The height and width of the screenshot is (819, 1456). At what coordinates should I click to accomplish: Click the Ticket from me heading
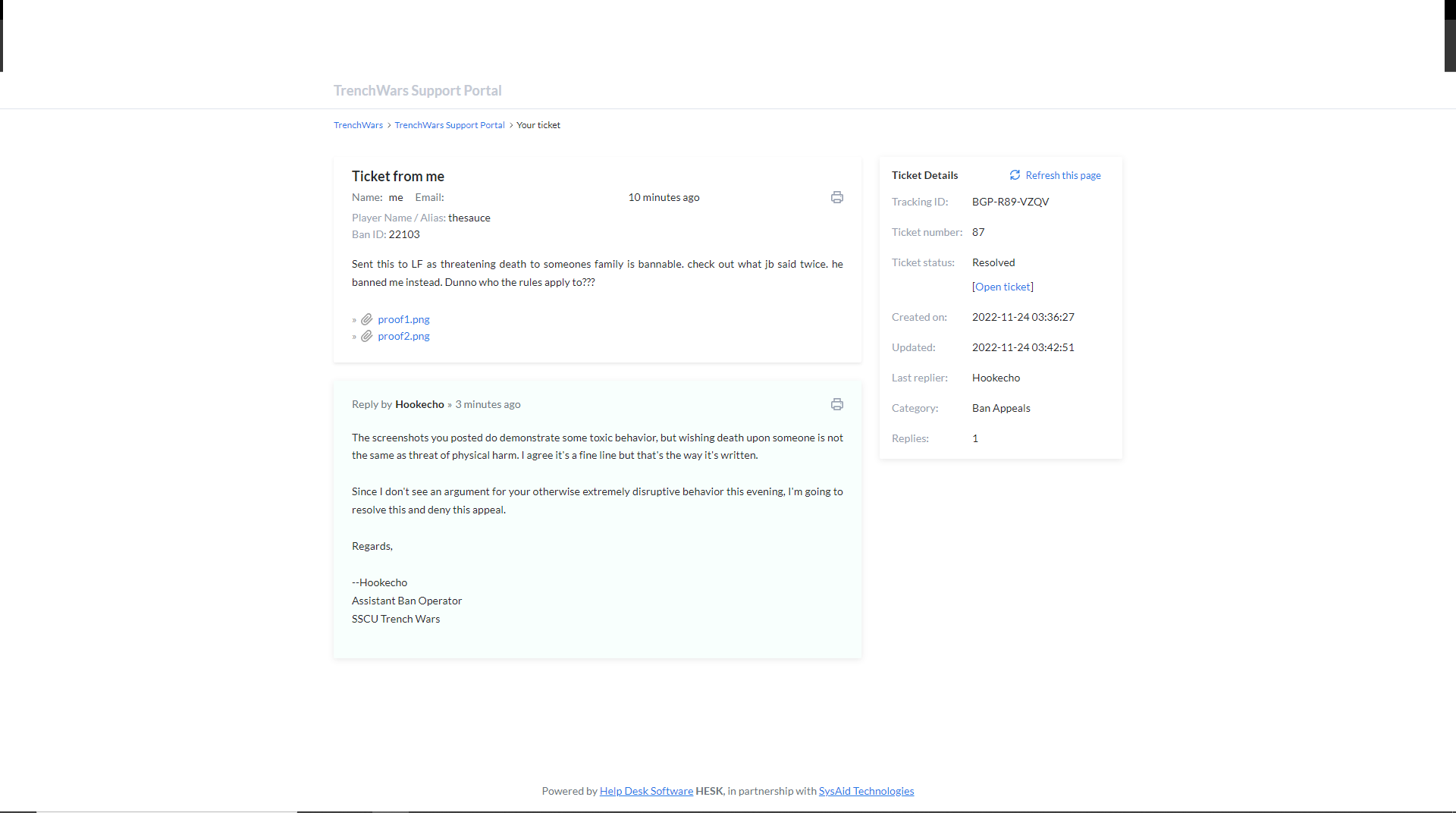[x=397, y=176]
